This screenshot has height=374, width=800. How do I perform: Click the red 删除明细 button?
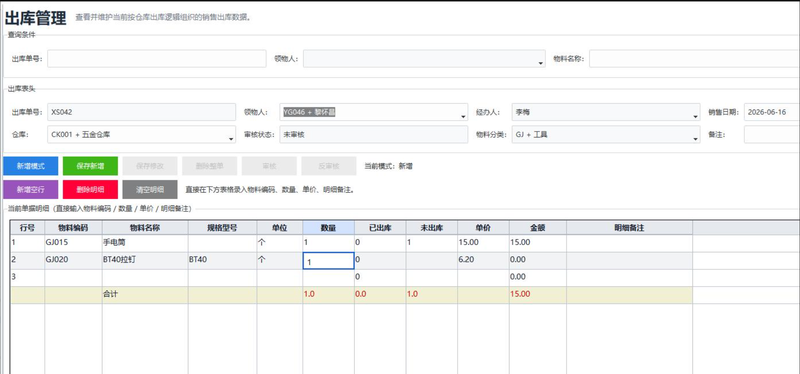(x=90, y=189)
